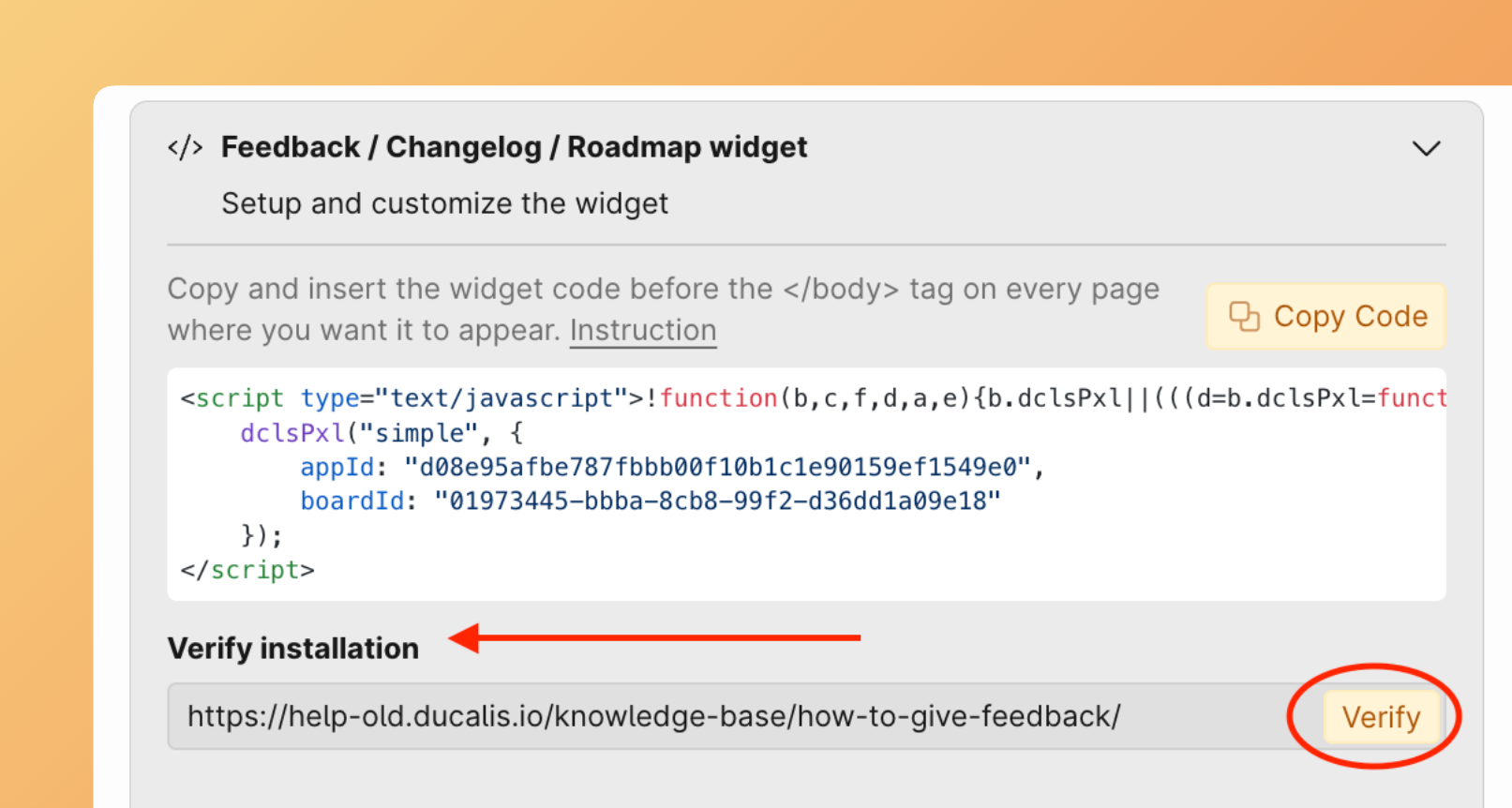Click the Feedback / Changelog / Roadmap widget heading

tap(514, 147)
